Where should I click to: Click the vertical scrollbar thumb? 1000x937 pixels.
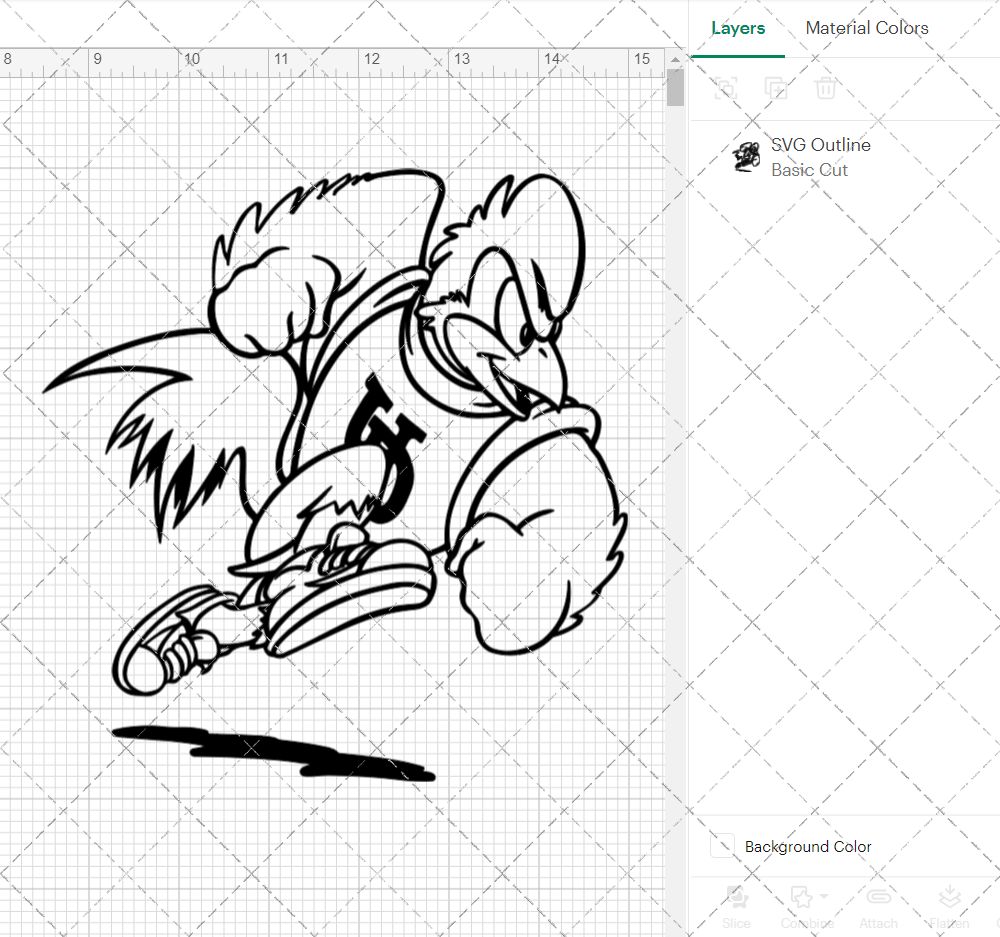click(x=675, y=87)
